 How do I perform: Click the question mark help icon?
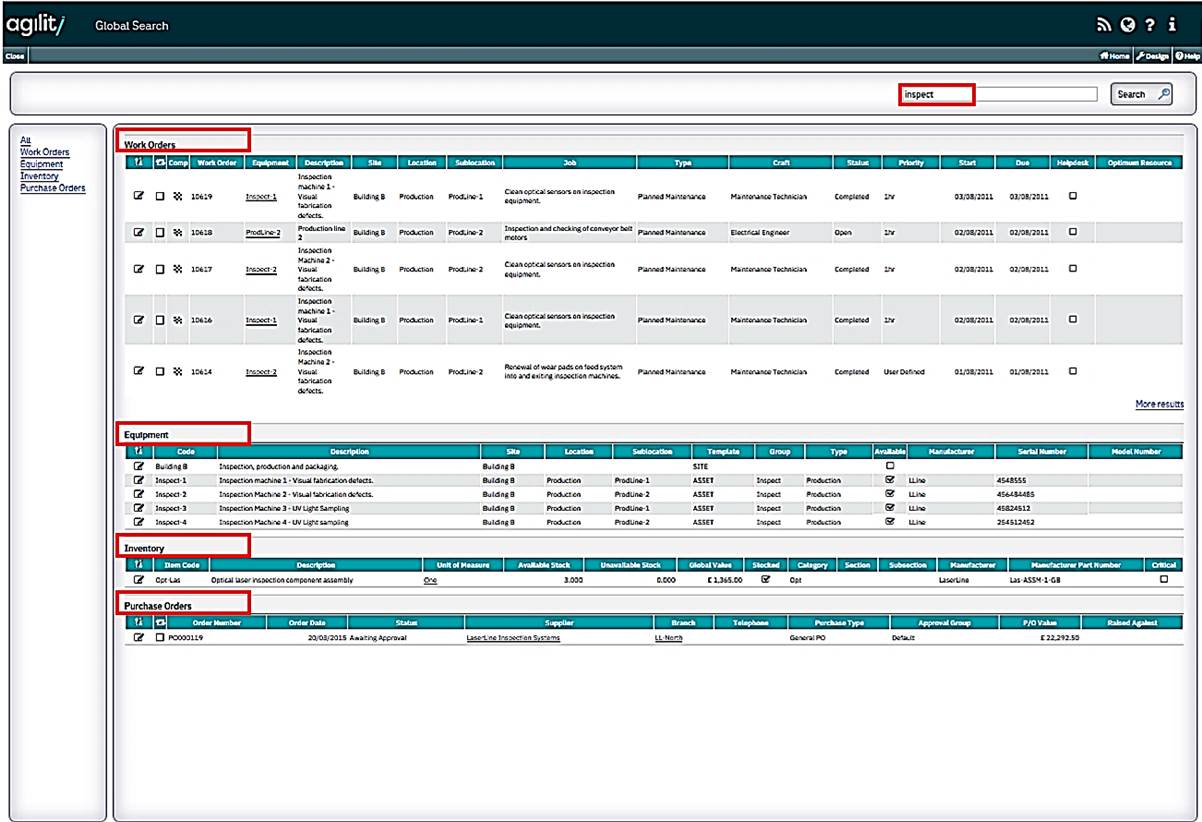click(1151, 25)
